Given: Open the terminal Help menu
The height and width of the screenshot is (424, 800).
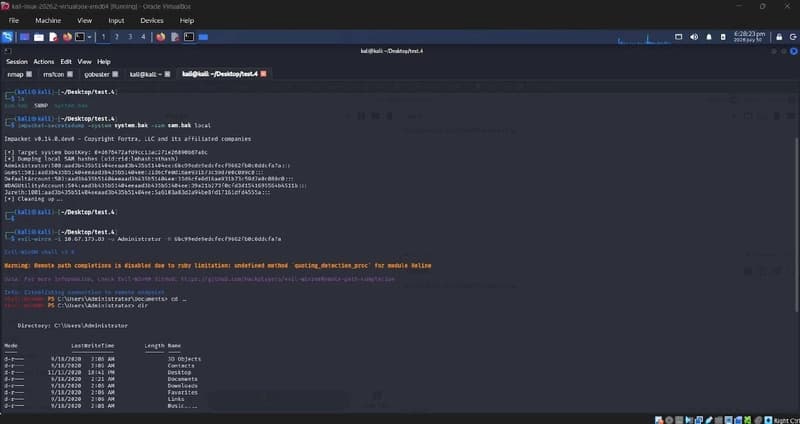Looking at the screenshot, I should pos(104,61).
